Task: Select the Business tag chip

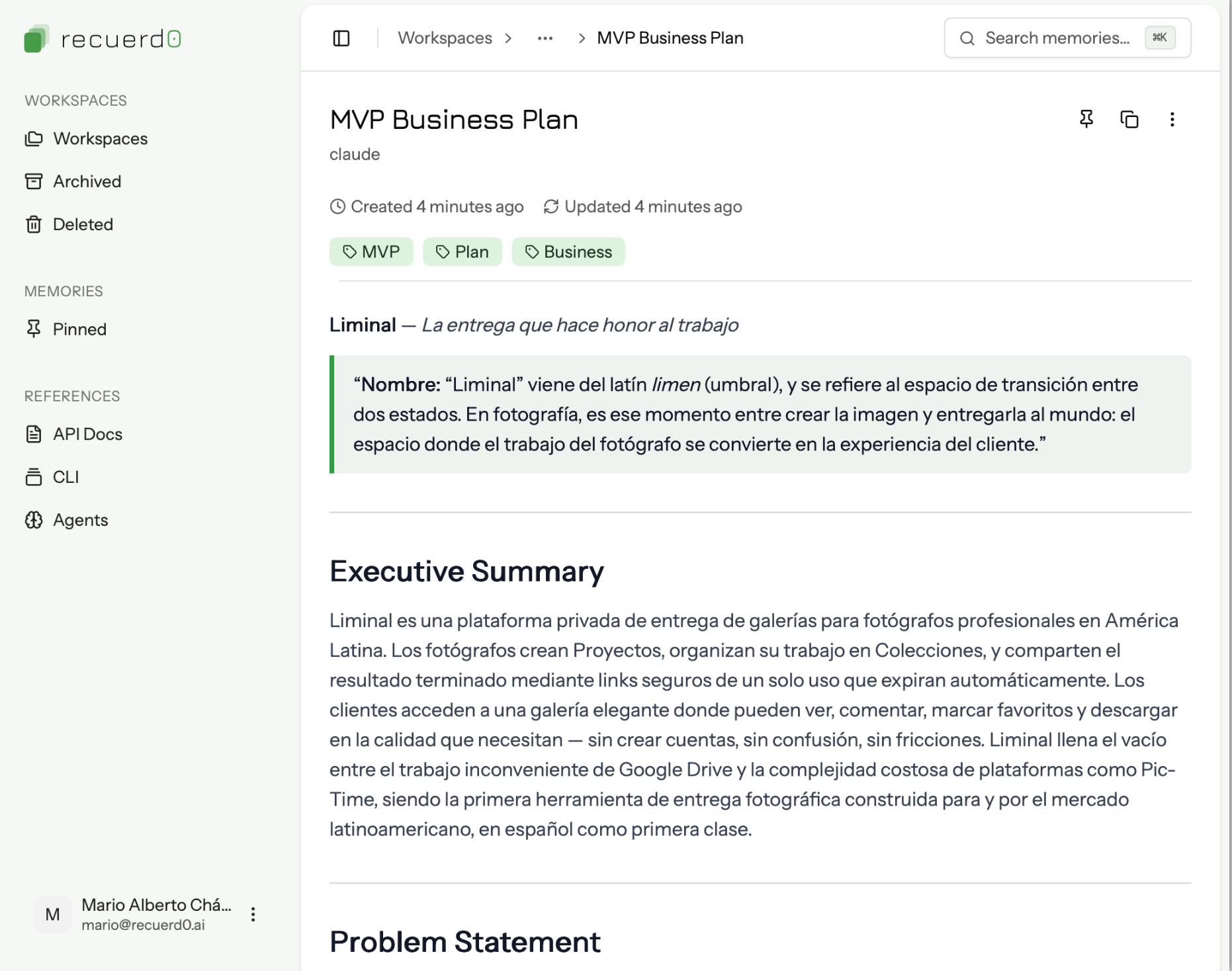Action: [x=568, y=252]
